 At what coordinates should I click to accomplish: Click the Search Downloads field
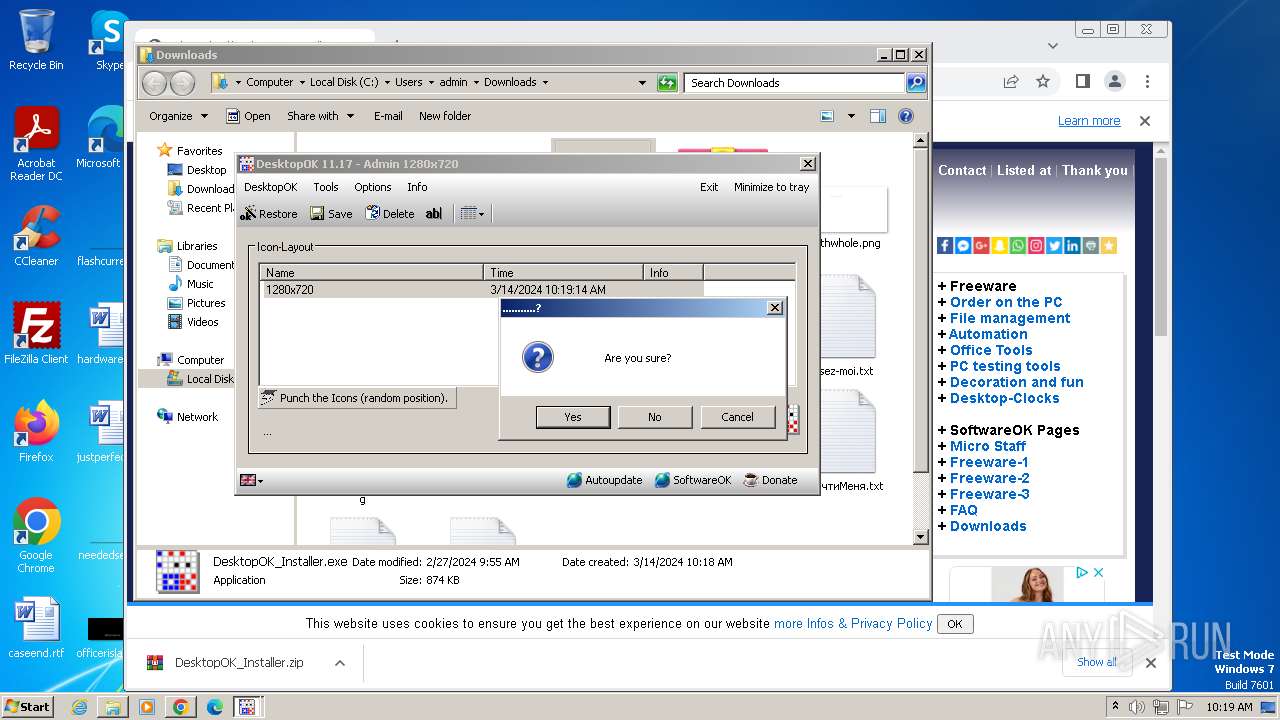795,83
